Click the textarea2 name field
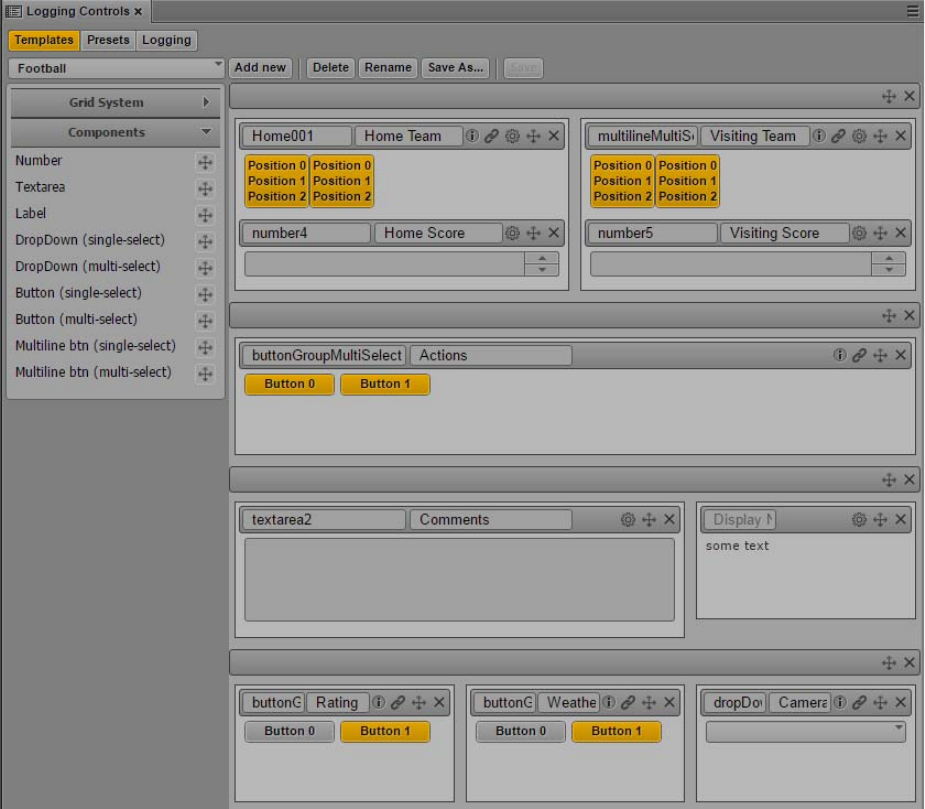 click(x=324, y=519)
